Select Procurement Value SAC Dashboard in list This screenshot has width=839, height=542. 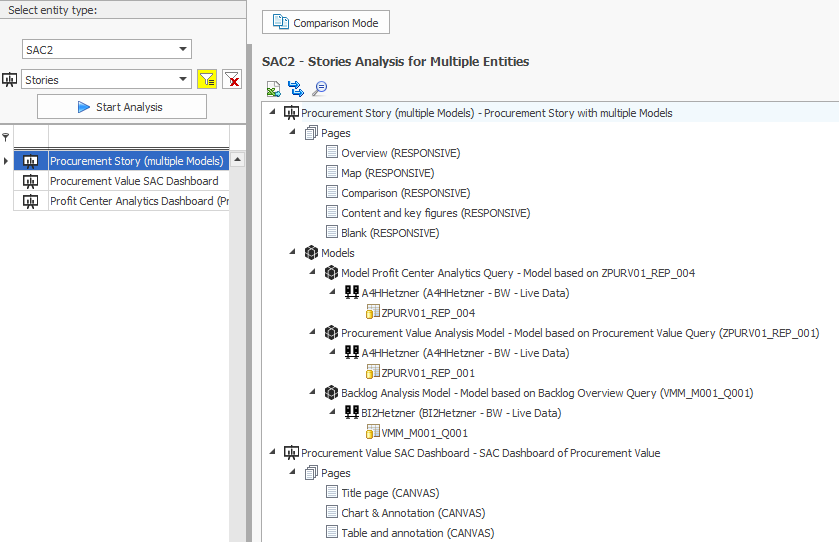click(134, 181)
